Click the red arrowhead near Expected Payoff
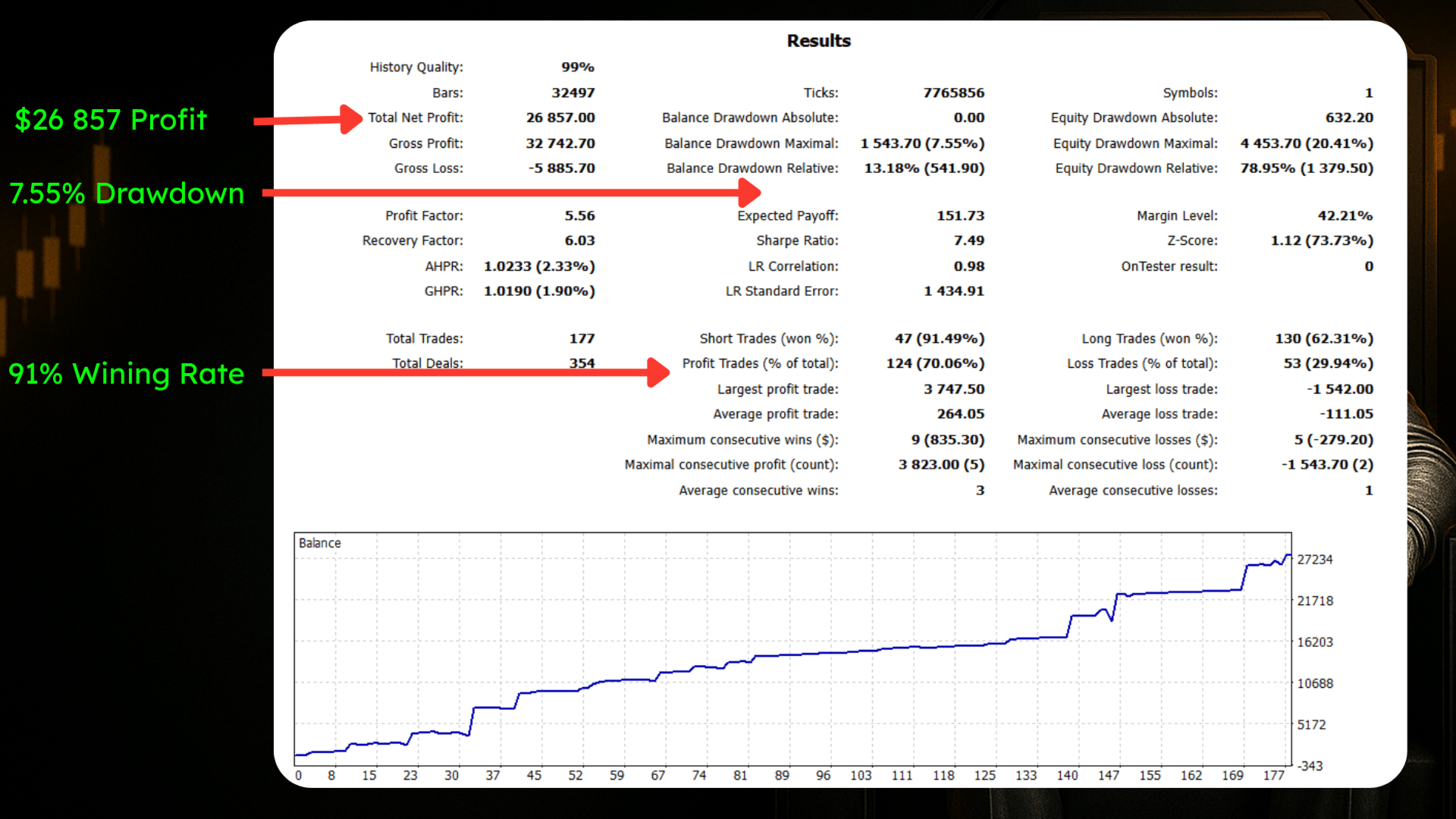Image resolution: width=1456 pixels, height=819 pixels. coord(748,193)
